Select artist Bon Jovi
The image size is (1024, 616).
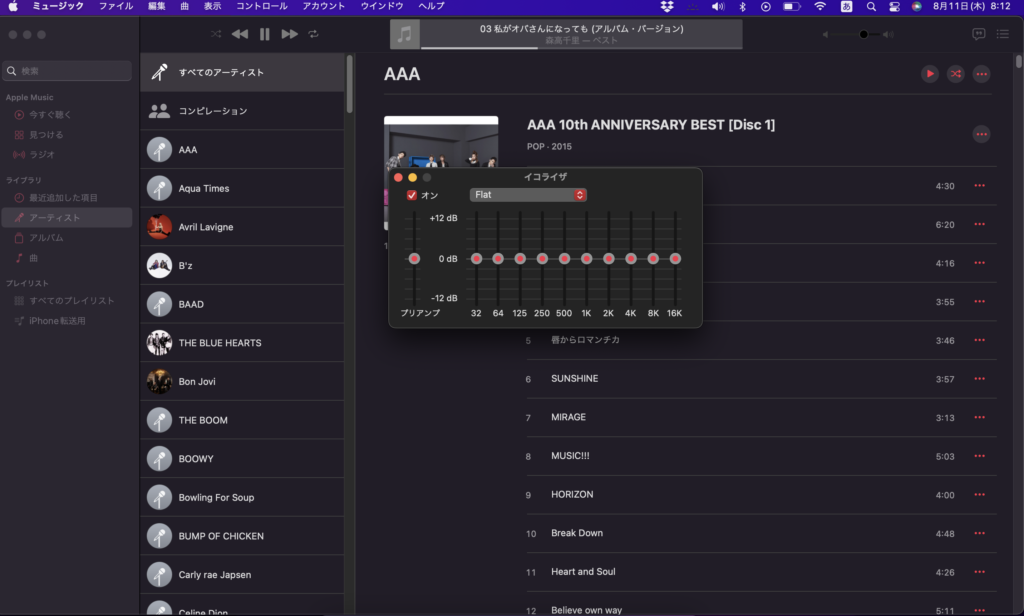pyautogui.click(x=242, y=381)
